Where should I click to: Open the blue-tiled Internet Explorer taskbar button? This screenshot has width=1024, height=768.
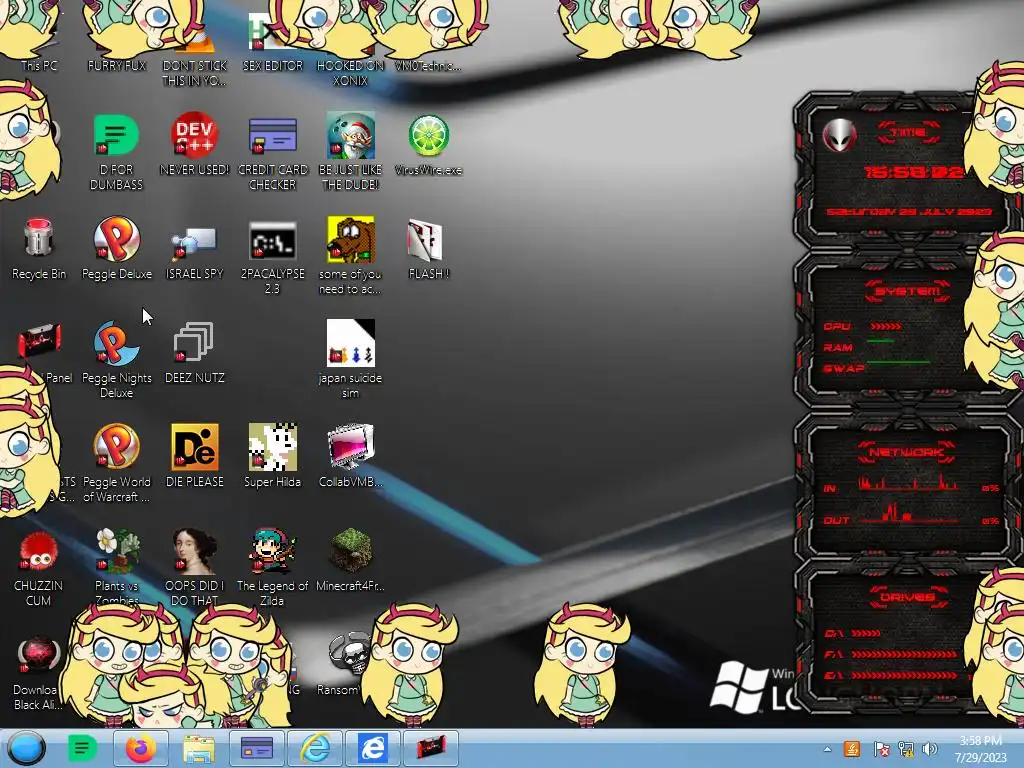point(372,748)
